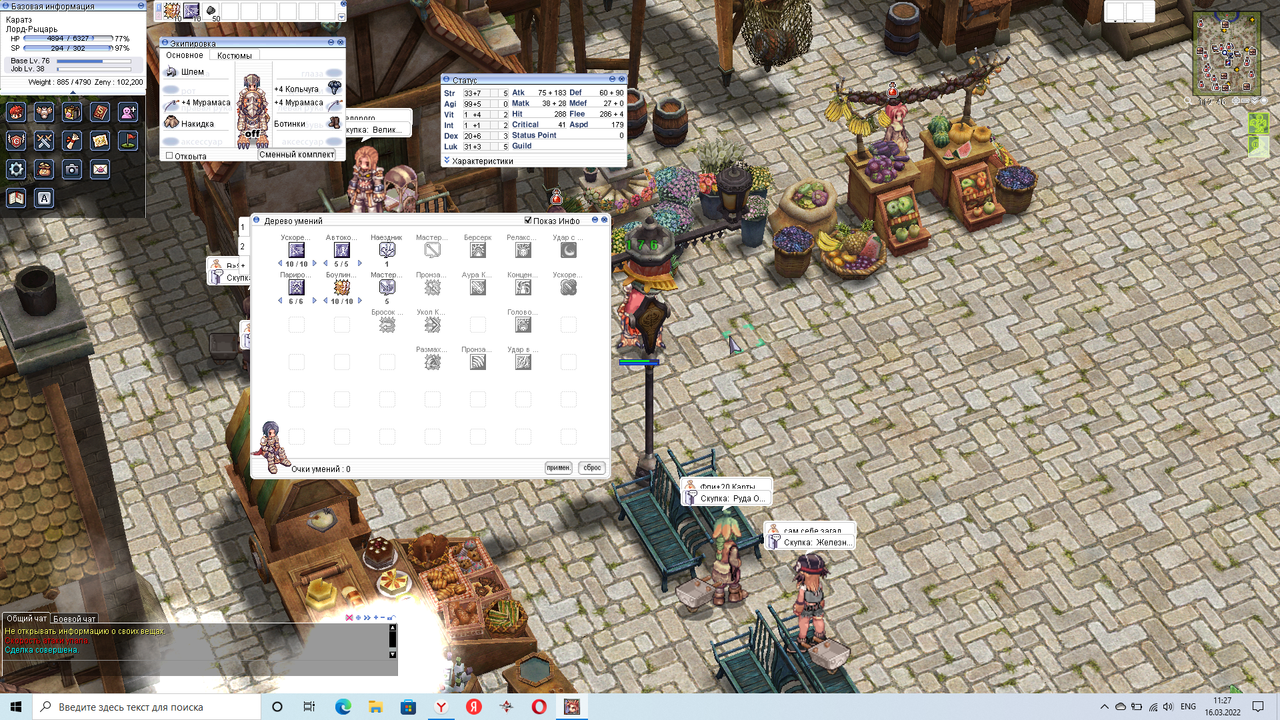Toggle the Открыта checkbox in the equipment window
The height and width of the screenshot is (720, 1280).
[170, 156]
